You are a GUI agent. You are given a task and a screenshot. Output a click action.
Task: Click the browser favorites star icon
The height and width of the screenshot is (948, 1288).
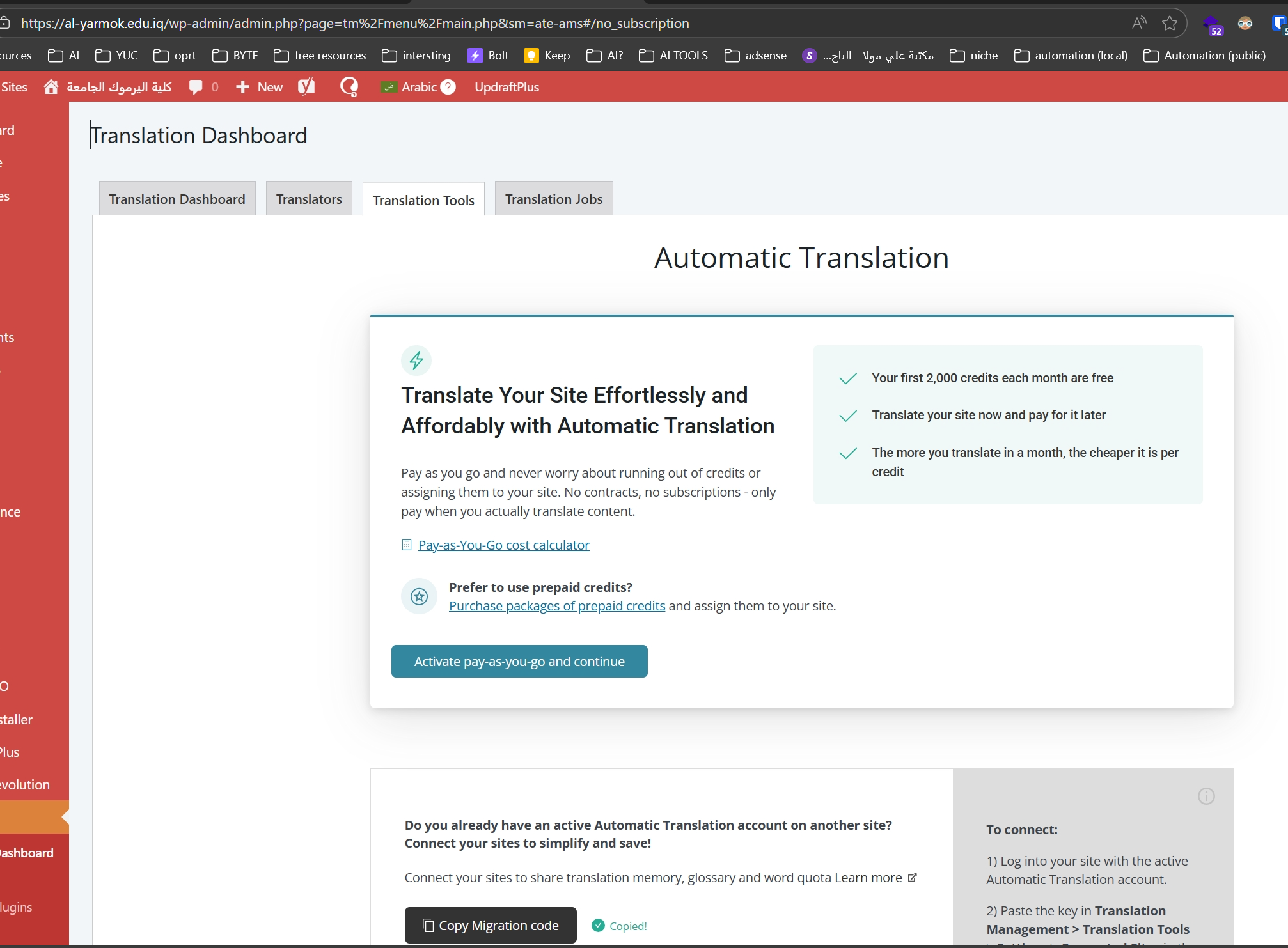coord(1169,24)
